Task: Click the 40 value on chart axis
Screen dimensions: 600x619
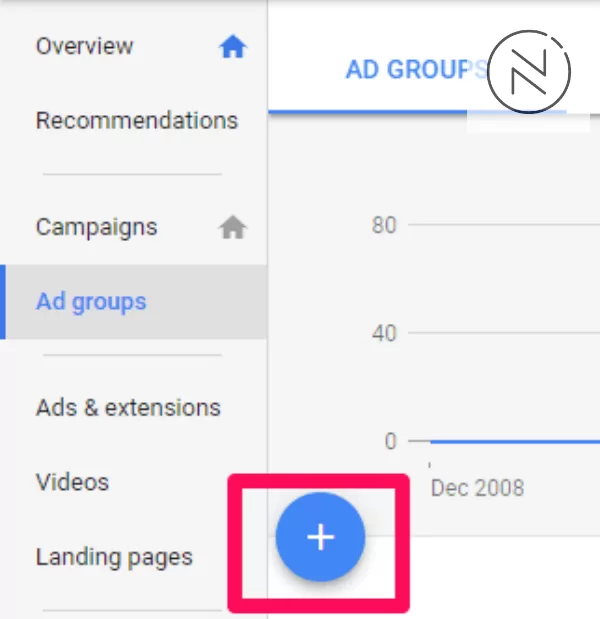Action: click(384, 333)
